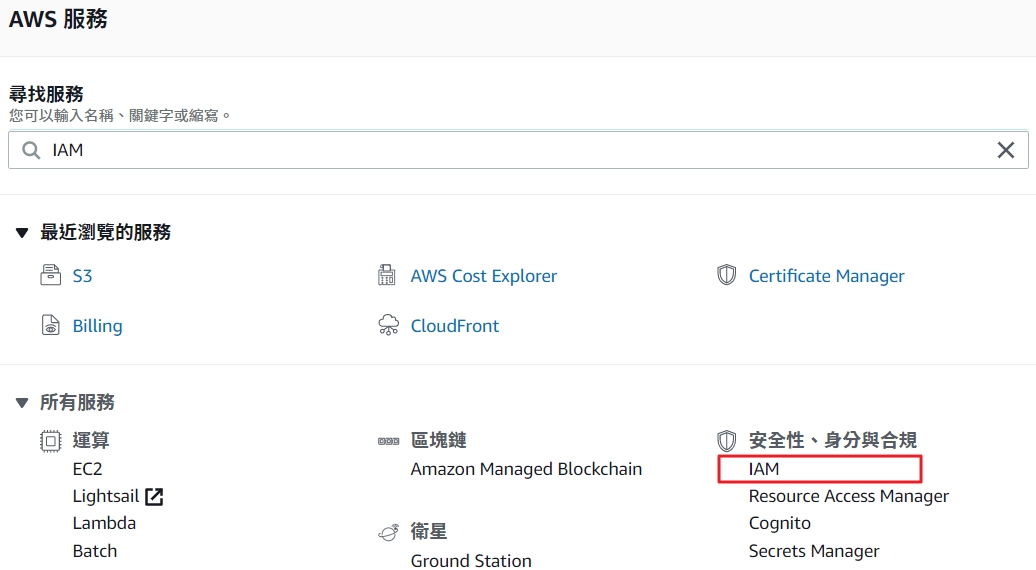Image resolution: width=1036 pixels, height=570 pixels.
Task: Open Lambda service
Action: (x=104, y=523)
